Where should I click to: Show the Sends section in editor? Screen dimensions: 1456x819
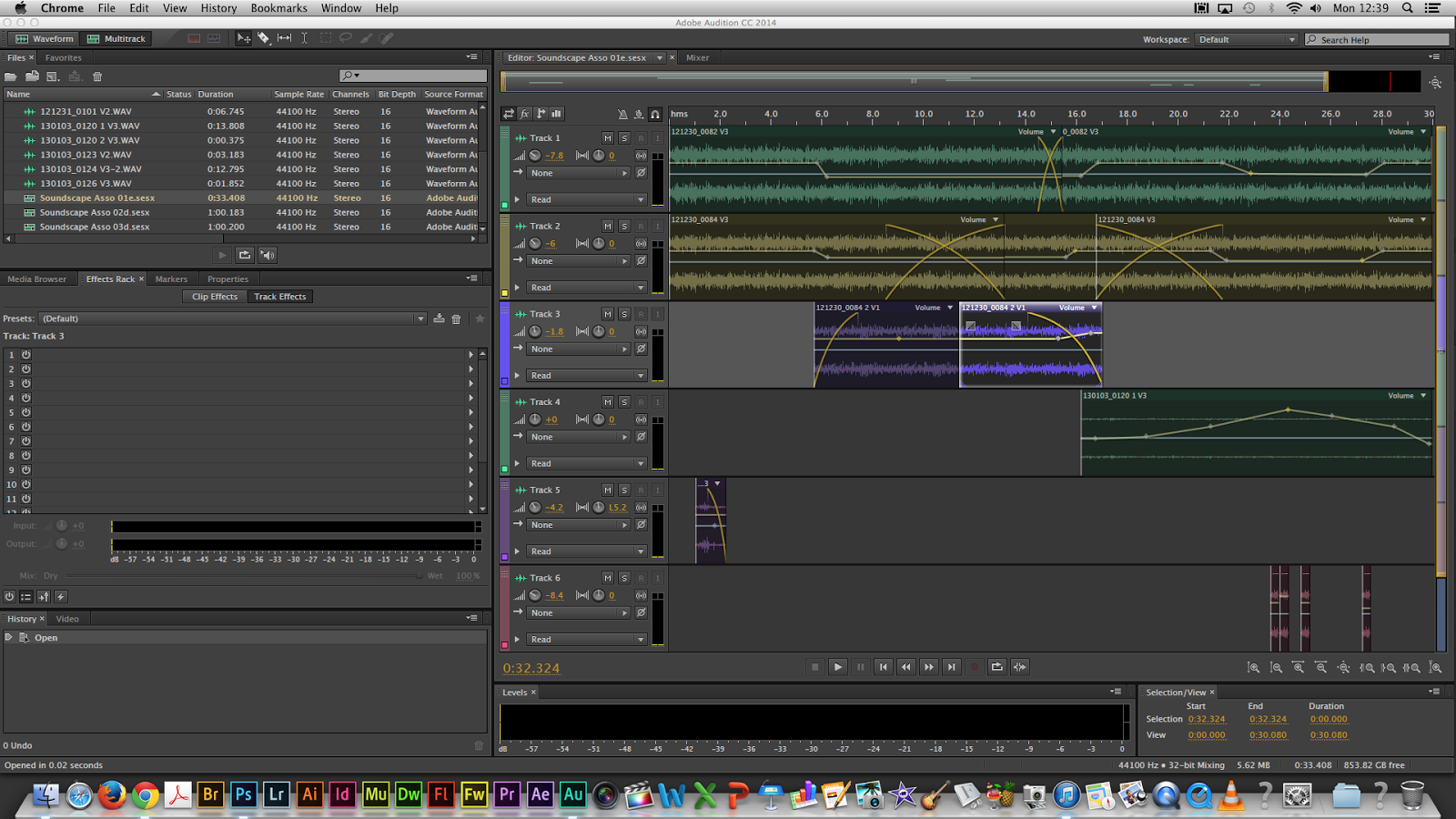click(x=541, y=114)
